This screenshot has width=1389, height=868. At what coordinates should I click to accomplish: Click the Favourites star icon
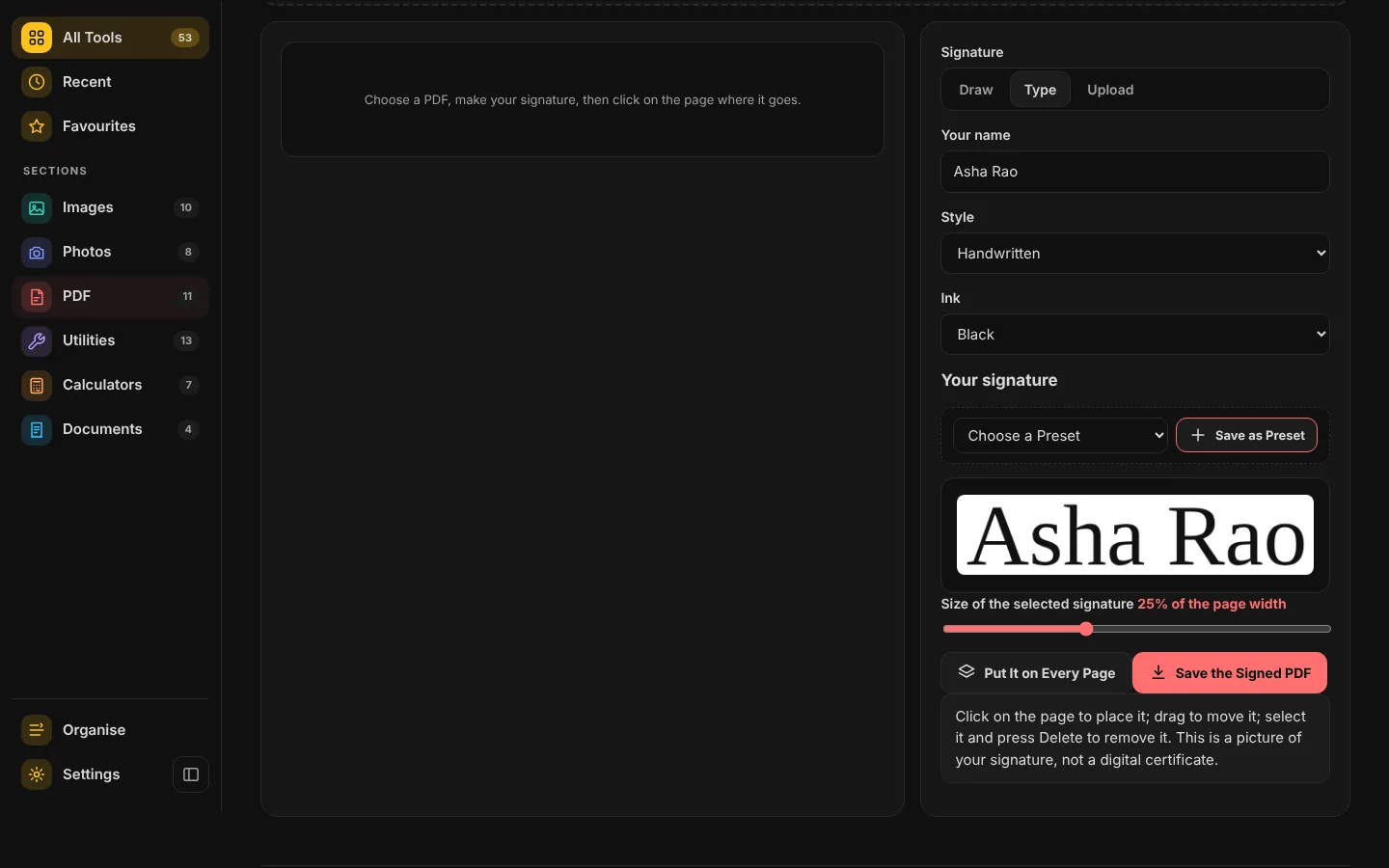click(37, 126)
